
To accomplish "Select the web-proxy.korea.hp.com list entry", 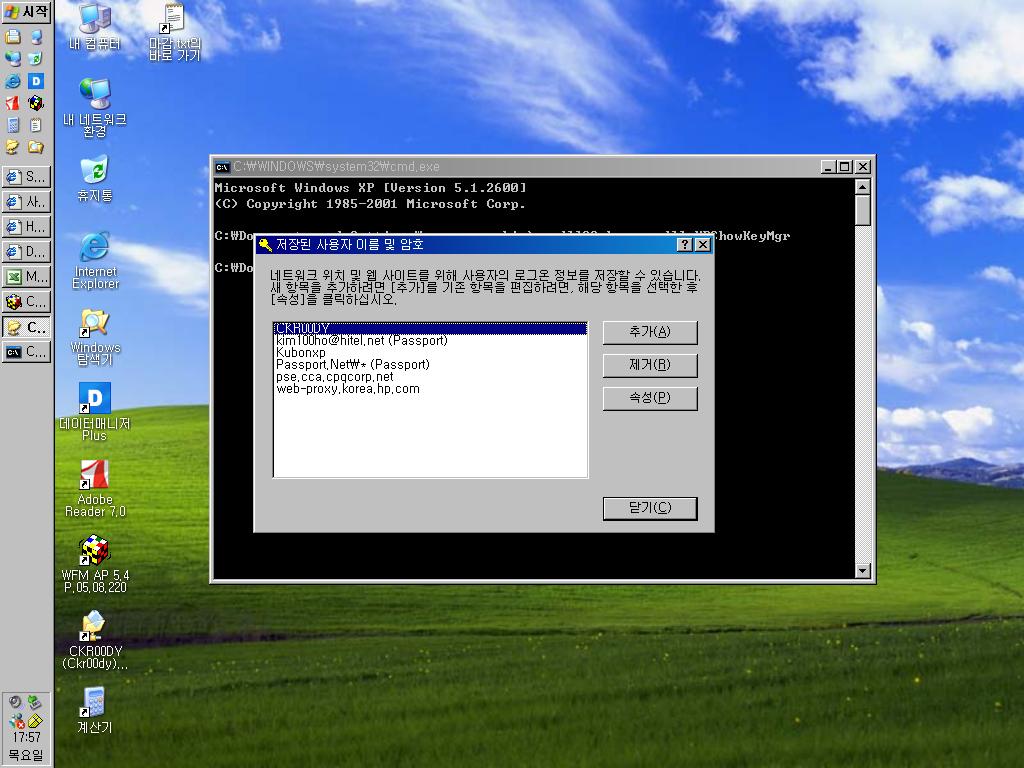I will [348, 389].
